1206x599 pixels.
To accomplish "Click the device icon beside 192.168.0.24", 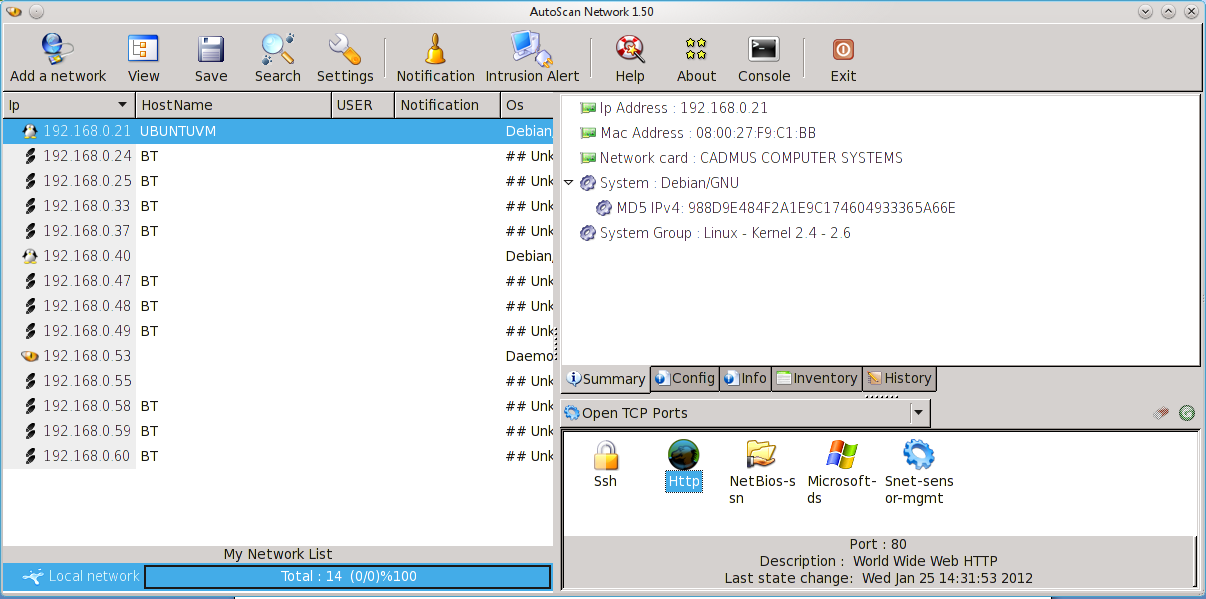I will coord(30,156).
